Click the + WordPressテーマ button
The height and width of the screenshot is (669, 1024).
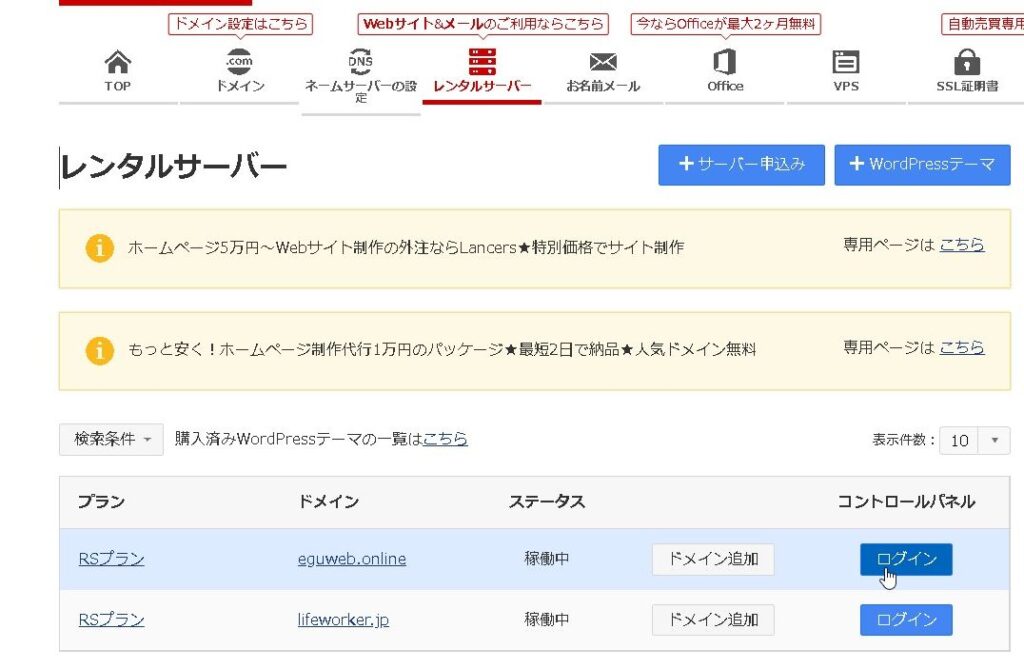pos(922,165)
